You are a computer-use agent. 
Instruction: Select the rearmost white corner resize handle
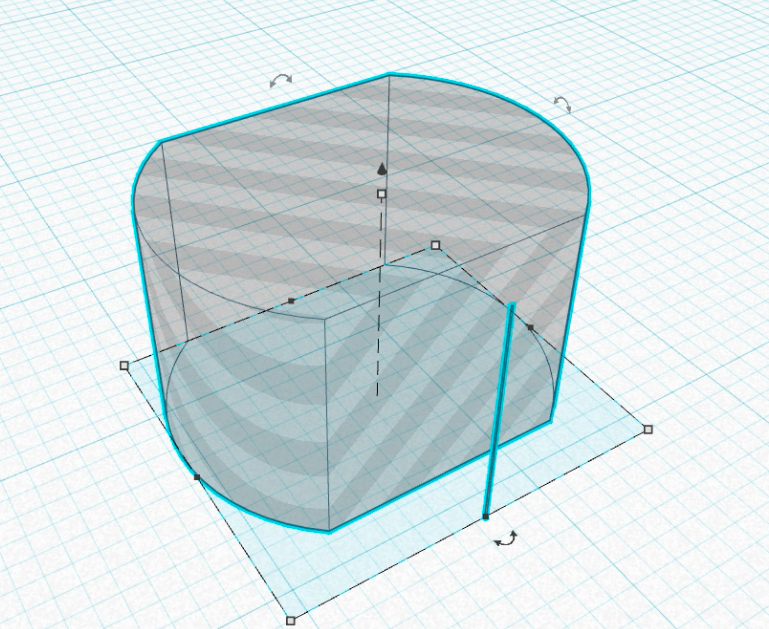click(436, 245)
